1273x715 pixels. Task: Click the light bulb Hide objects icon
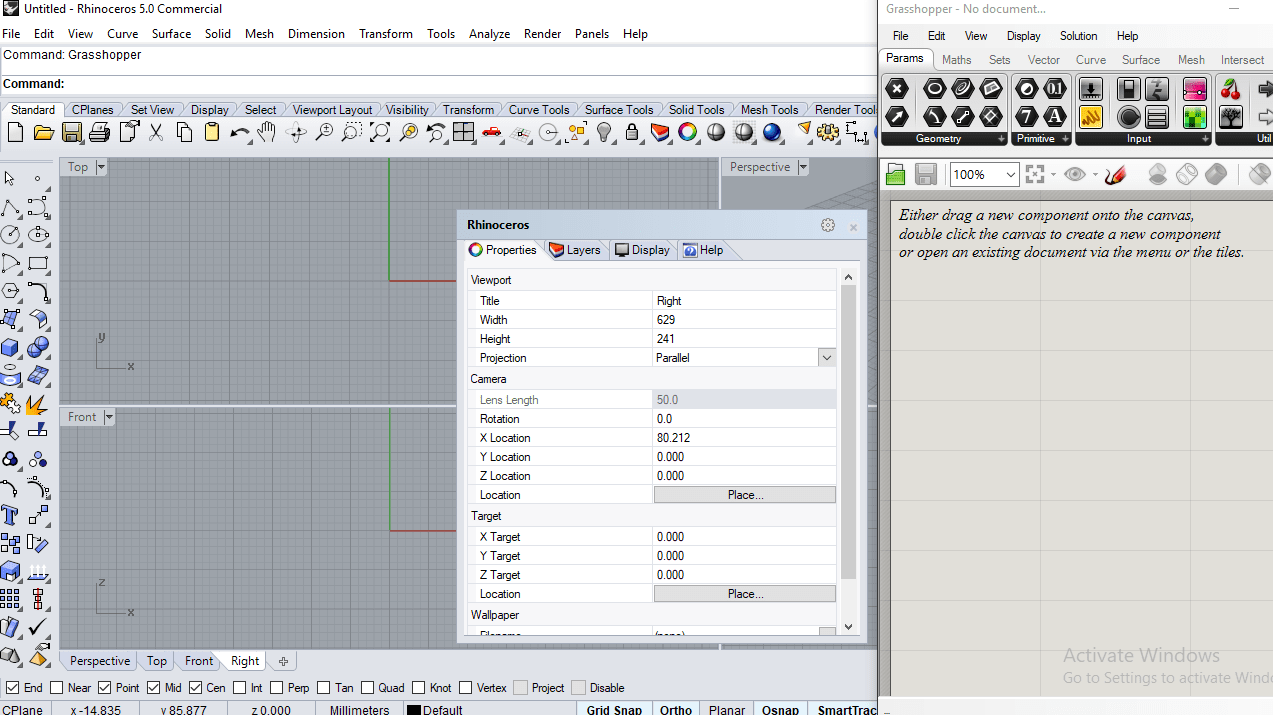click(604, 132)
